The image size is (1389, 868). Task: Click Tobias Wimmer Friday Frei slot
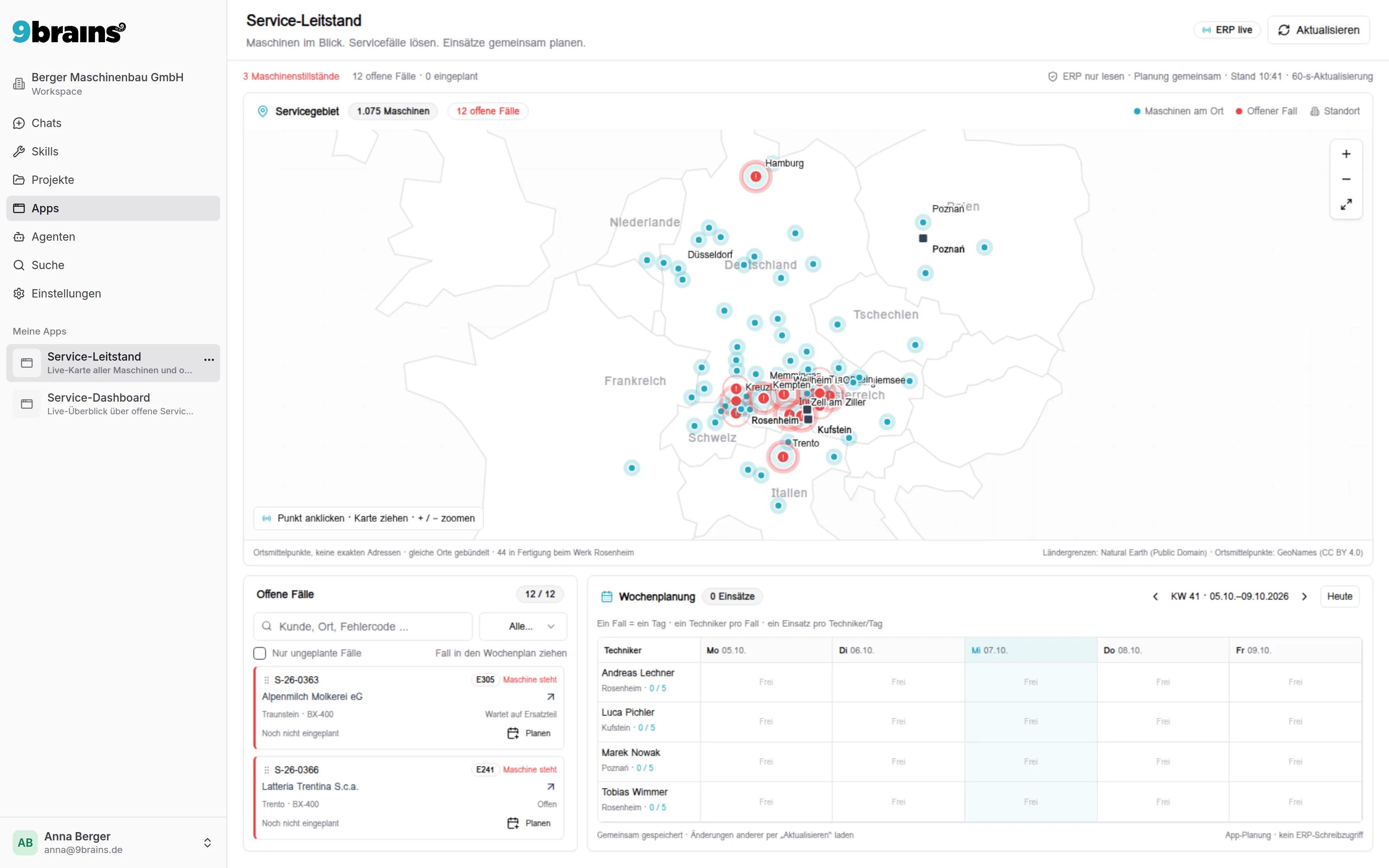[x=1295, y=802]
